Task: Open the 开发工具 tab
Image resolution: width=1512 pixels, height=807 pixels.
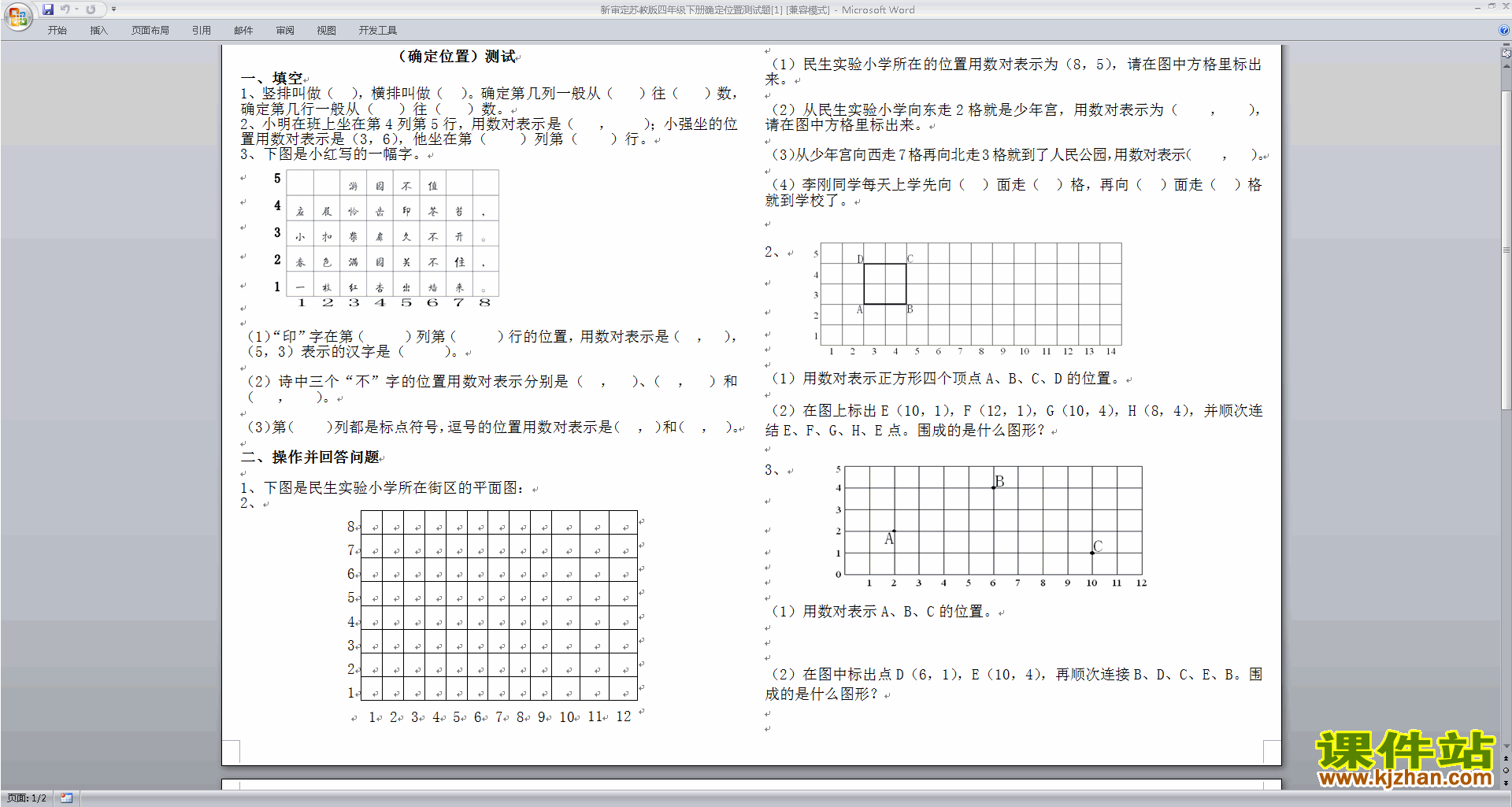Action: coord(378,31)
